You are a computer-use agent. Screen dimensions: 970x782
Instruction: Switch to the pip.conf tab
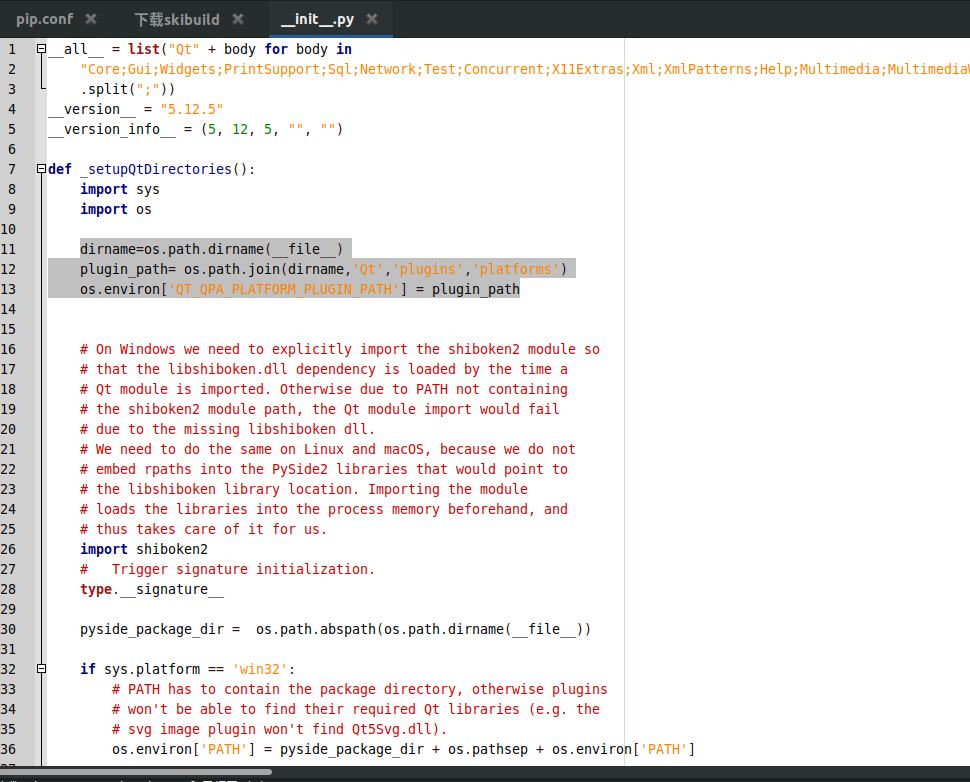click(45, 19)
